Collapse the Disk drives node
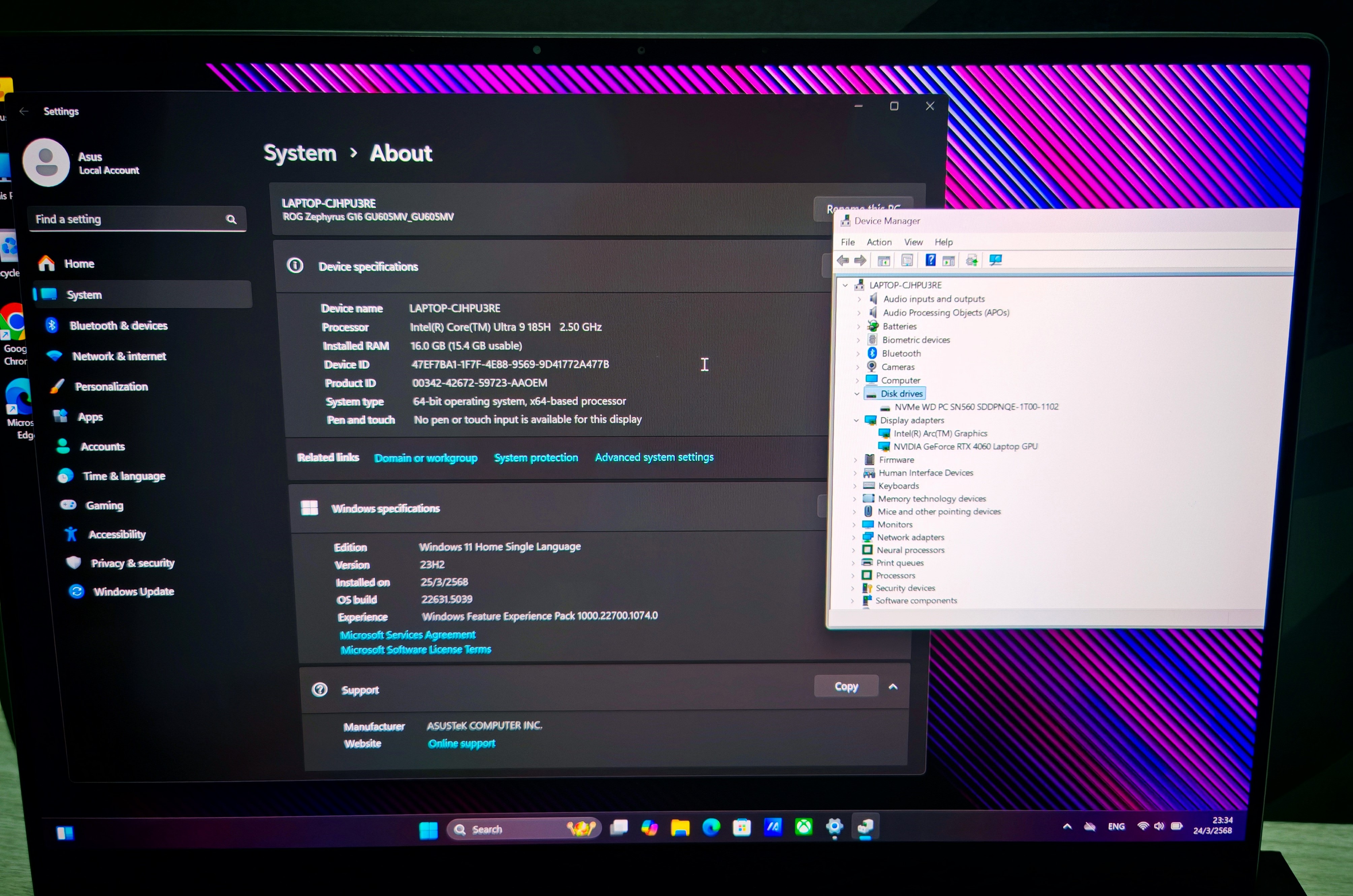The image size is (1353, 896). pos(857,394)
